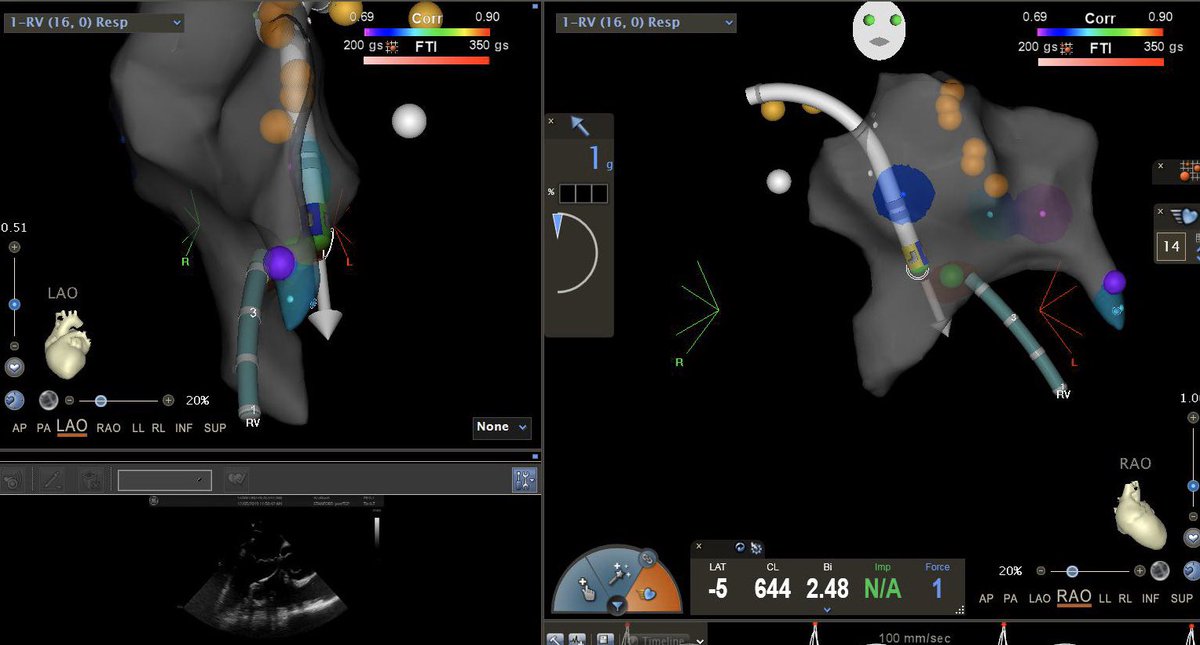The image size is (1200, 645).
Task: Expand the LAT/CL readout panel chevron
Action: coord(827,609)
